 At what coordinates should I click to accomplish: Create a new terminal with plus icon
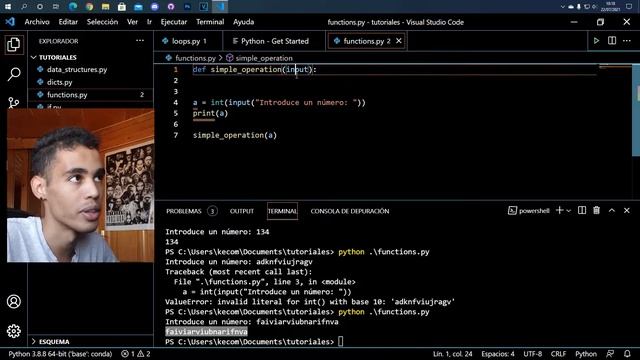(x=560, y=211)
